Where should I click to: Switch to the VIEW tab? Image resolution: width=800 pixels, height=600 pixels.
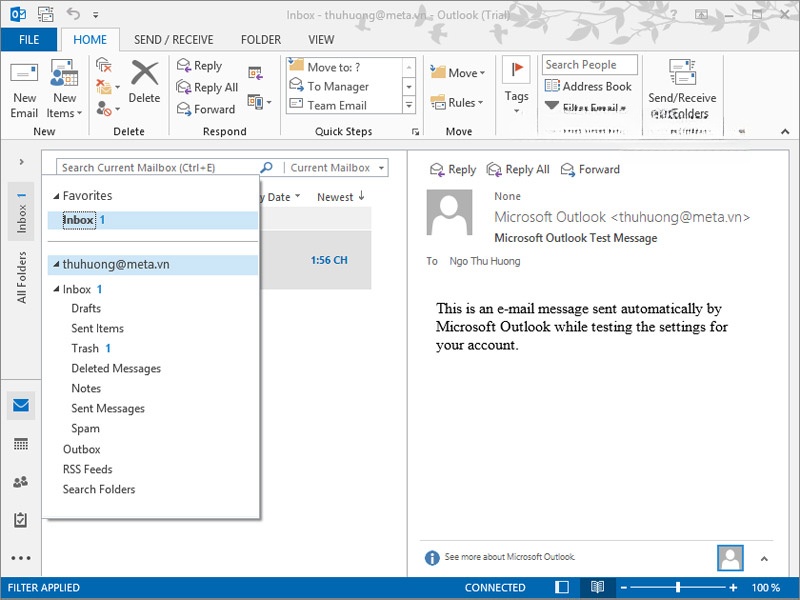point(321,39)
